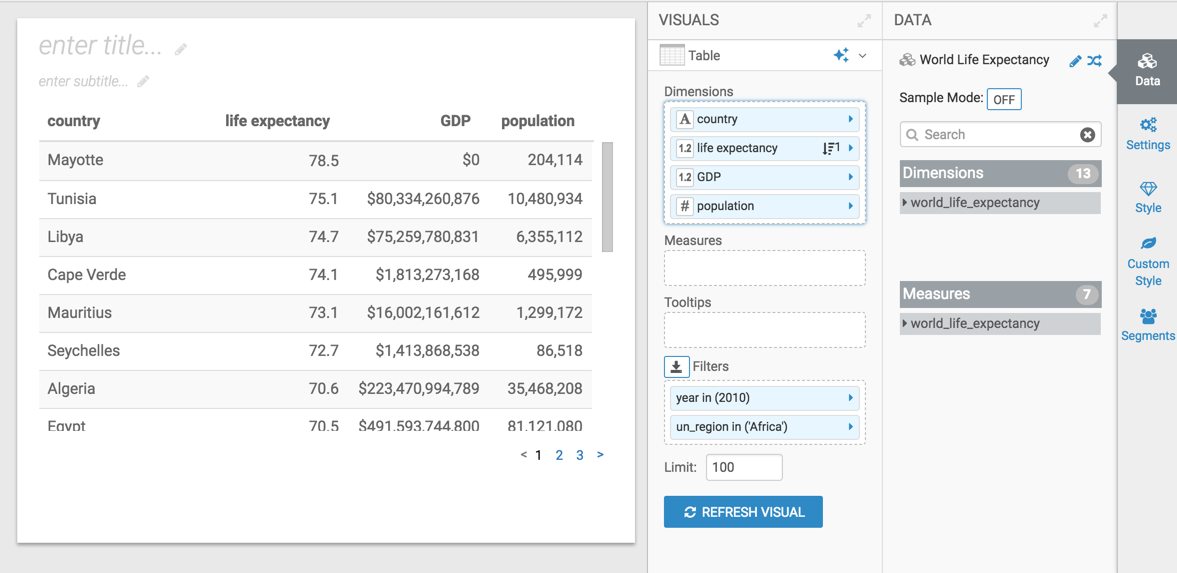
Task: Click the Filters download arrow icon
Action: click(676, 367)
